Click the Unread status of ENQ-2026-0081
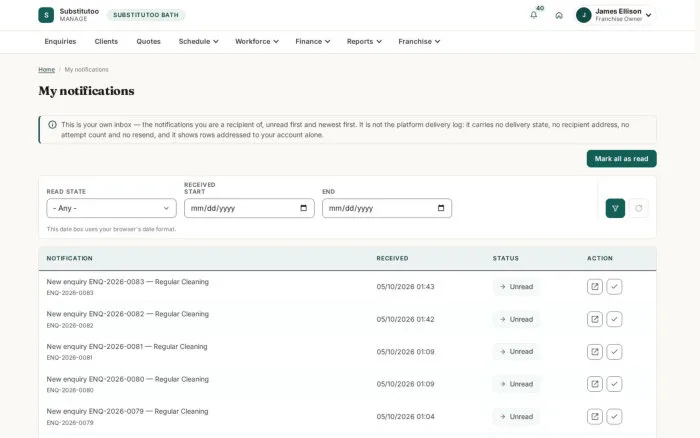The height and width of the screenshot is (438, 700). (x=516, y=352)
